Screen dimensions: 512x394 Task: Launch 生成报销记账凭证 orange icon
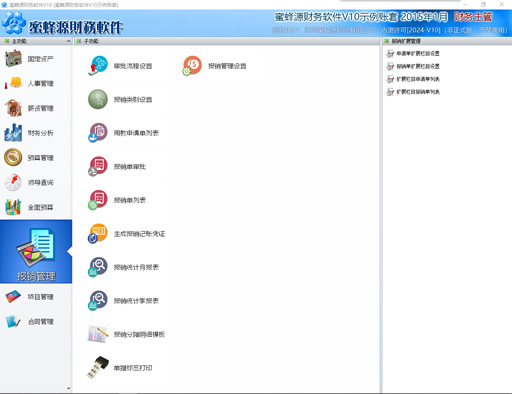click(98, 233)
